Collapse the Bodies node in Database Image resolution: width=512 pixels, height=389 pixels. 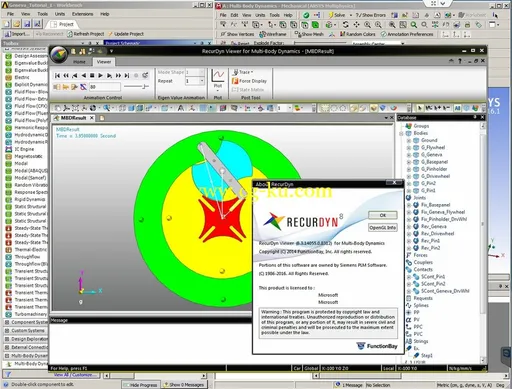401,133
